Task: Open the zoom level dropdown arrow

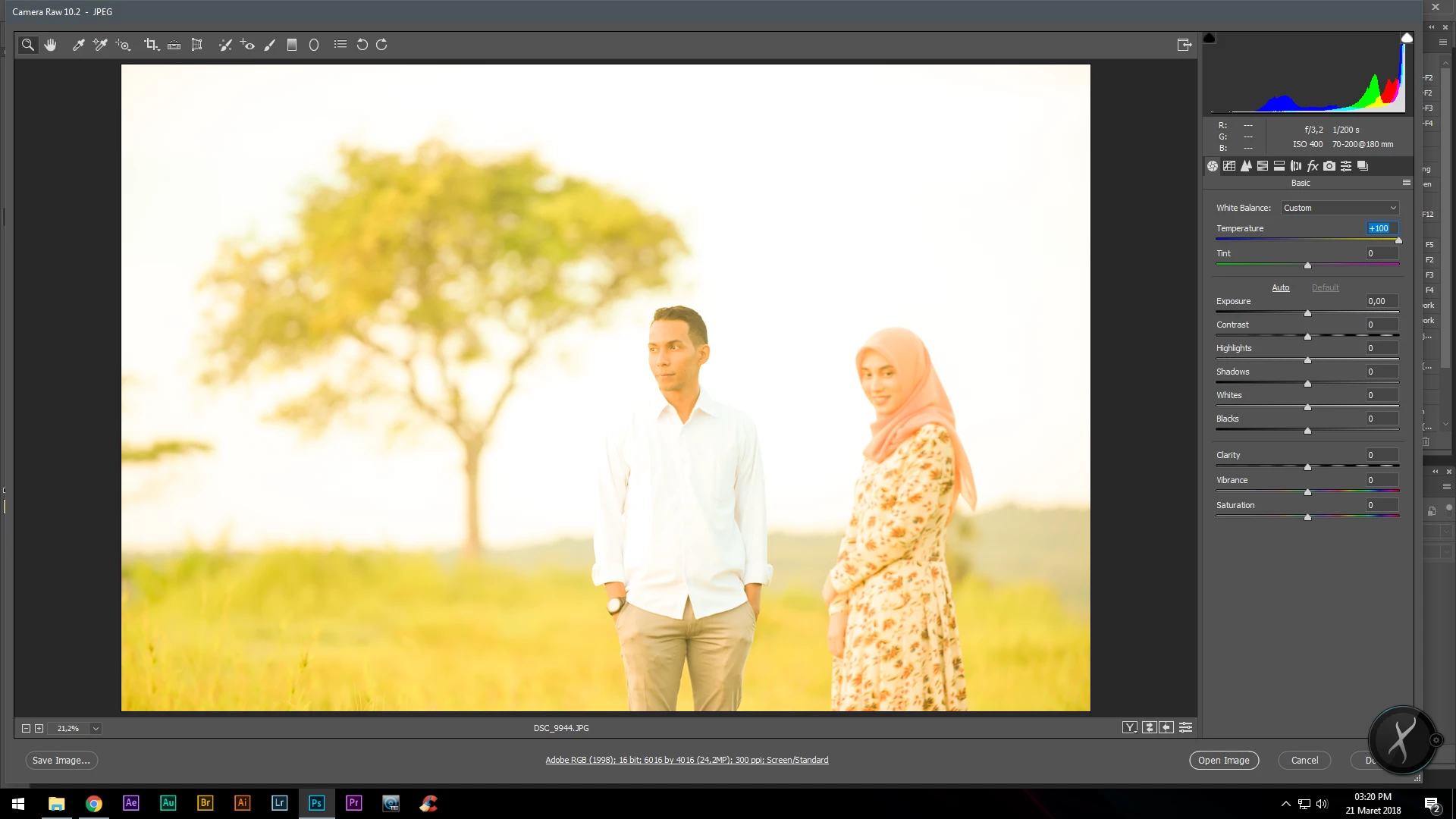Action: click(96, 729)
